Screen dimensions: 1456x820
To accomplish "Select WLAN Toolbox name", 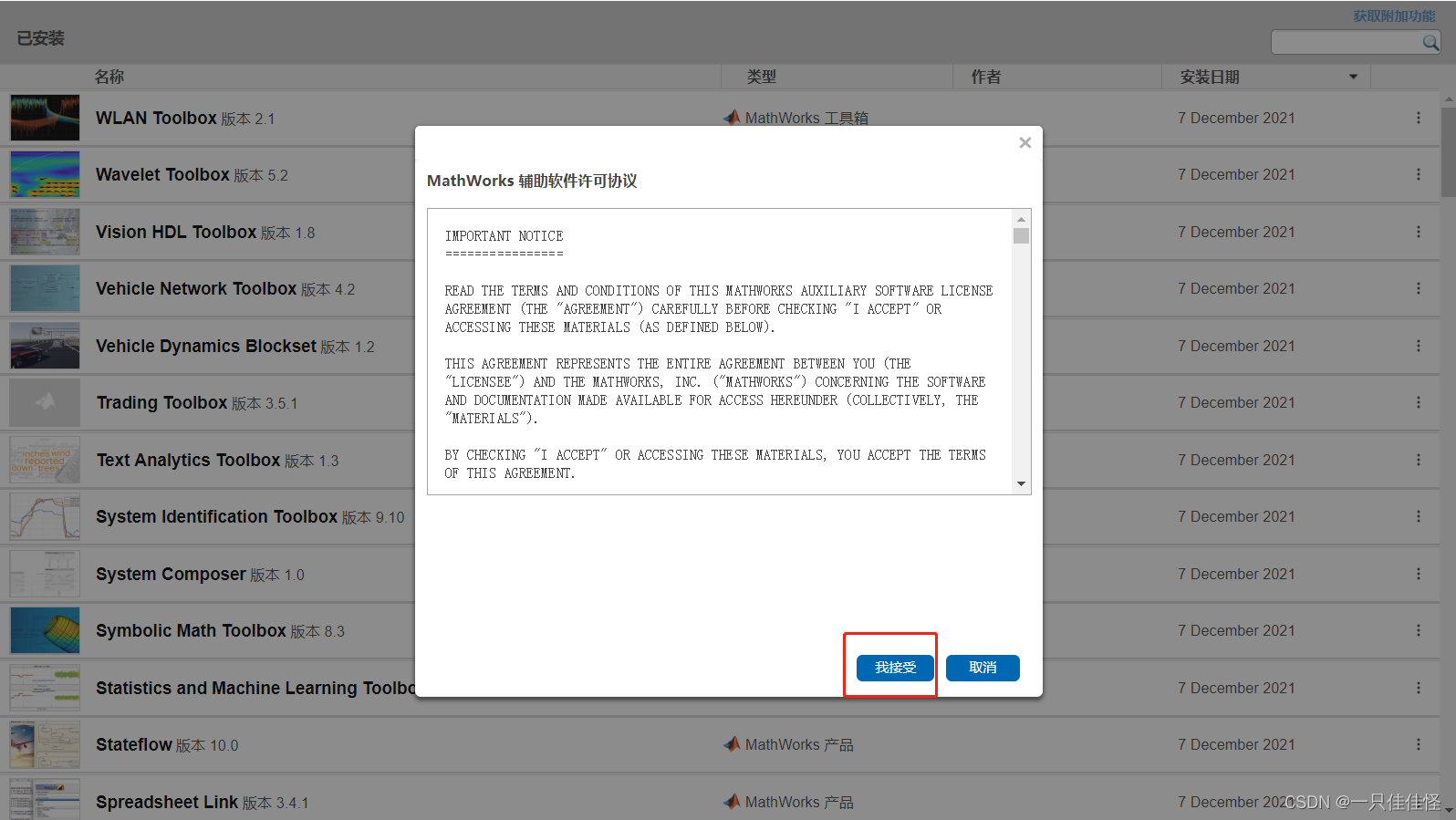I will coord(156,118).
